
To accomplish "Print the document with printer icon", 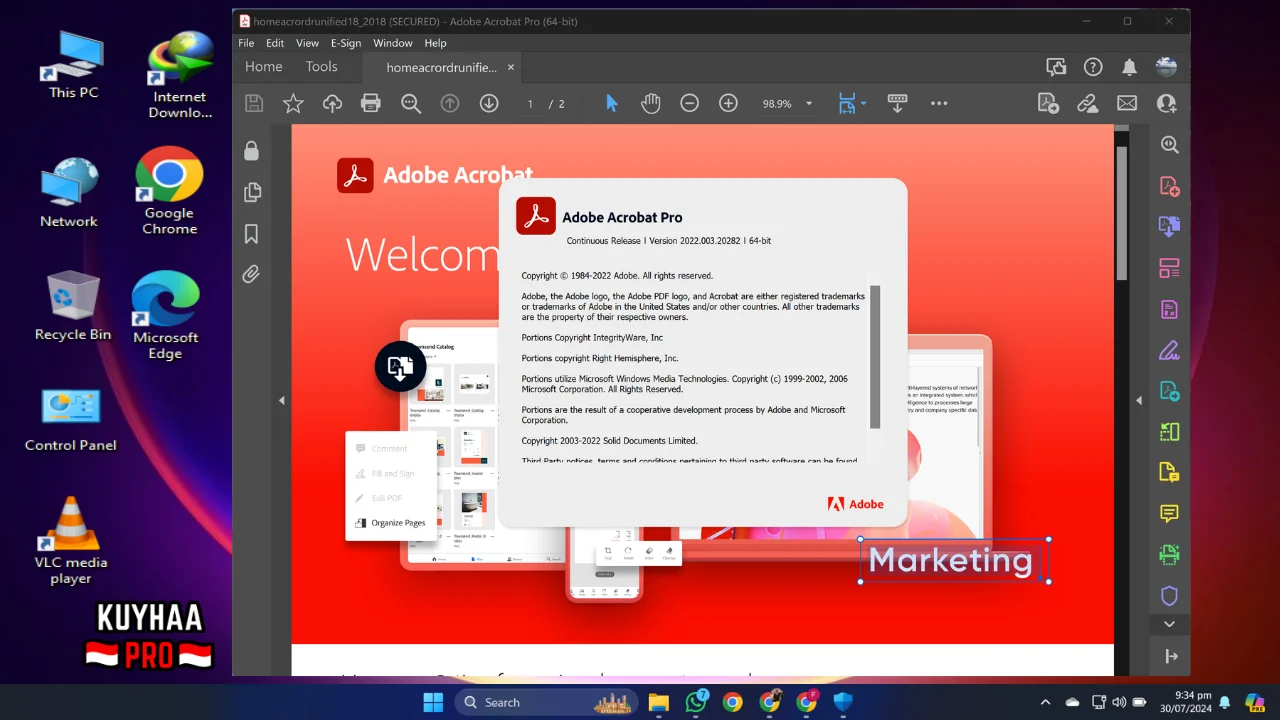I will tap(371, 103).
